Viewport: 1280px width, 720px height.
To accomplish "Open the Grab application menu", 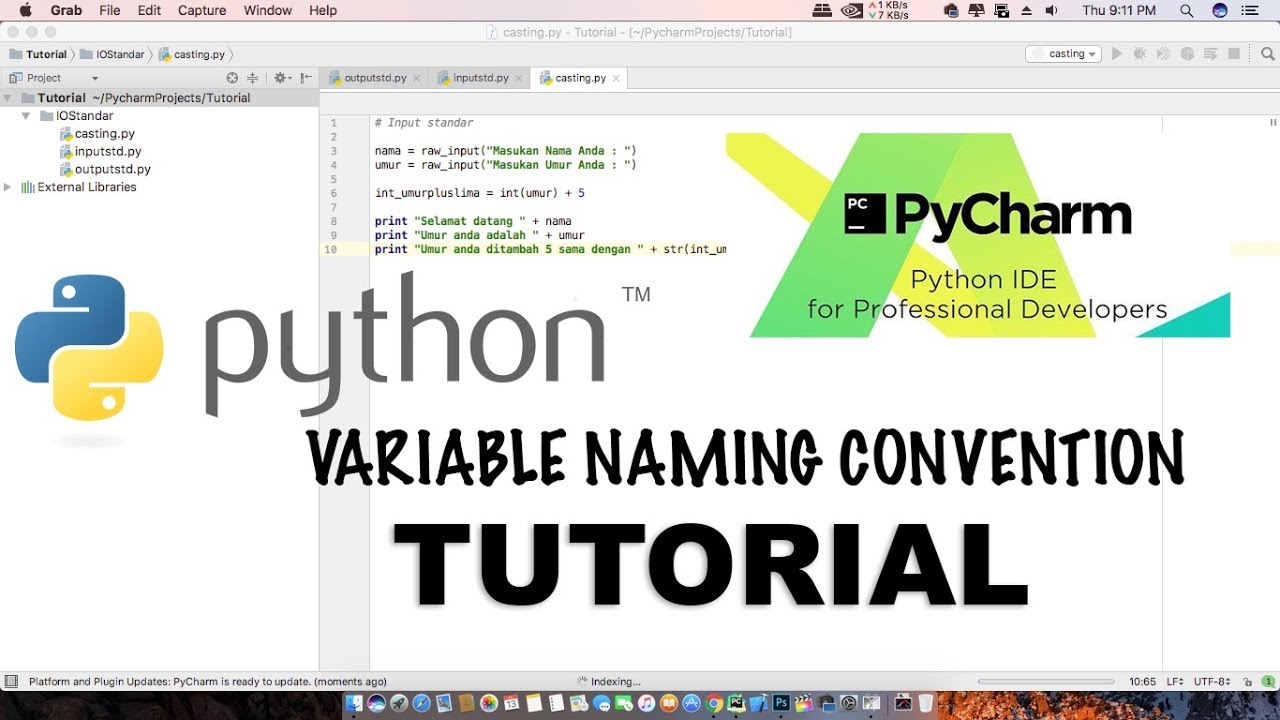I will (x=66, y=10).
